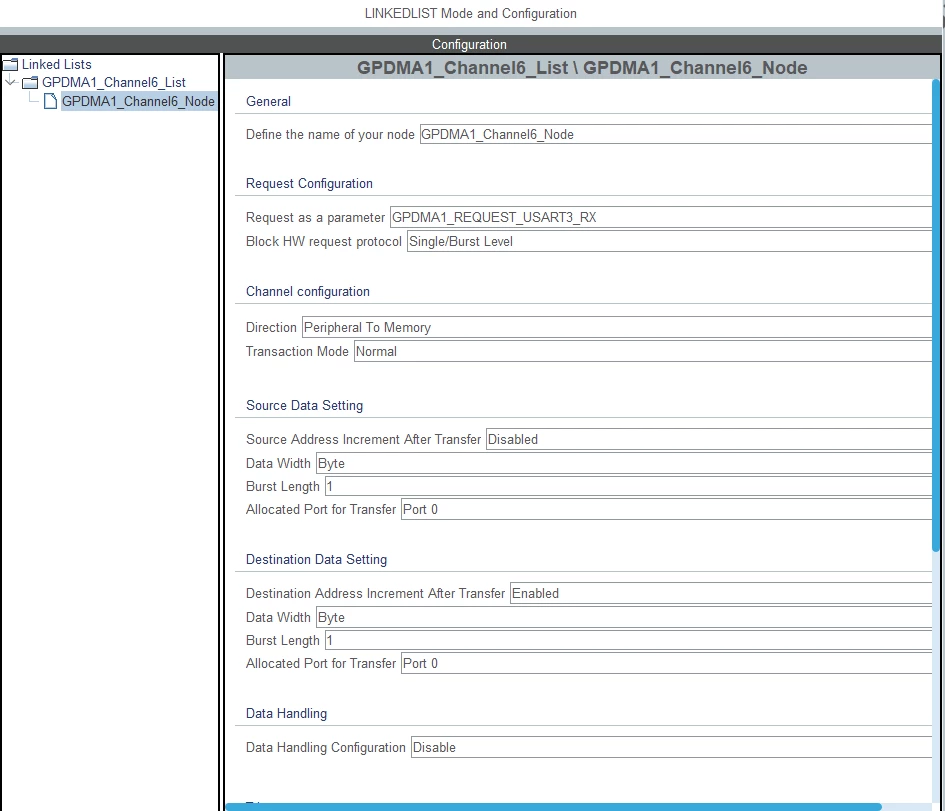Open the source Data Width dropdown

tap(624, 463)
